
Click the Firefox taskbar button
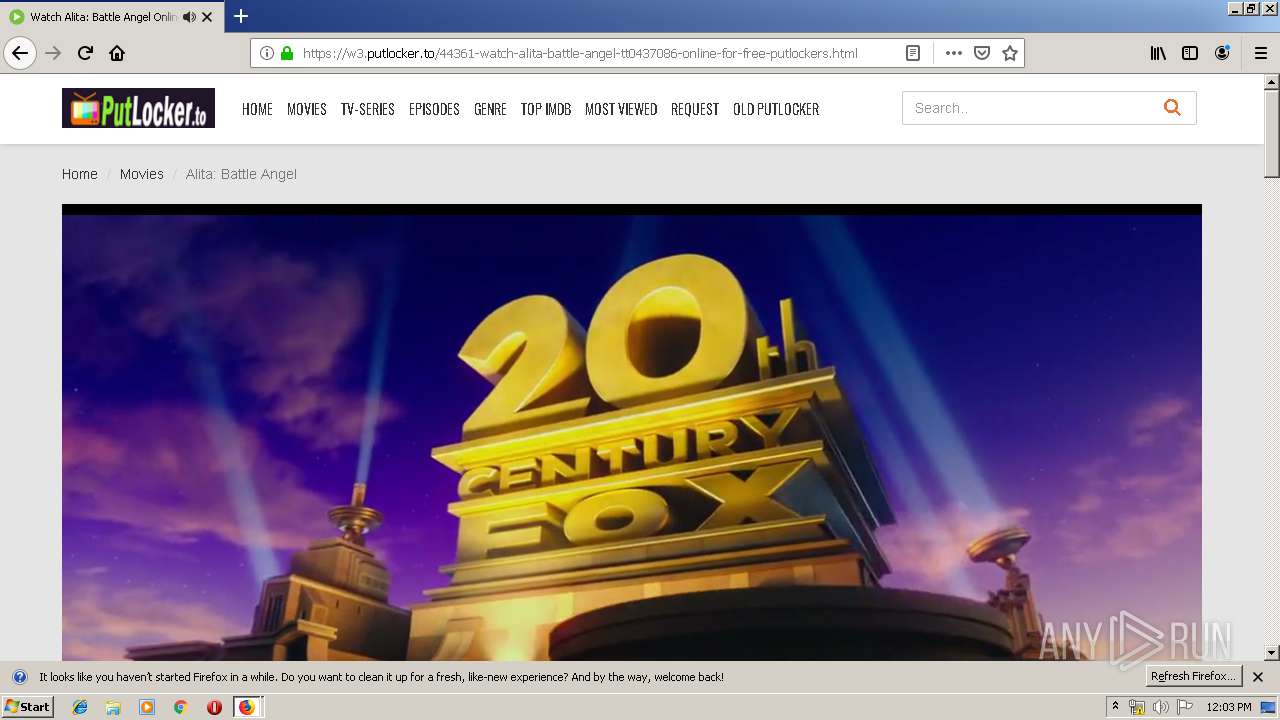pyautogui.click(x=247, y=707)
